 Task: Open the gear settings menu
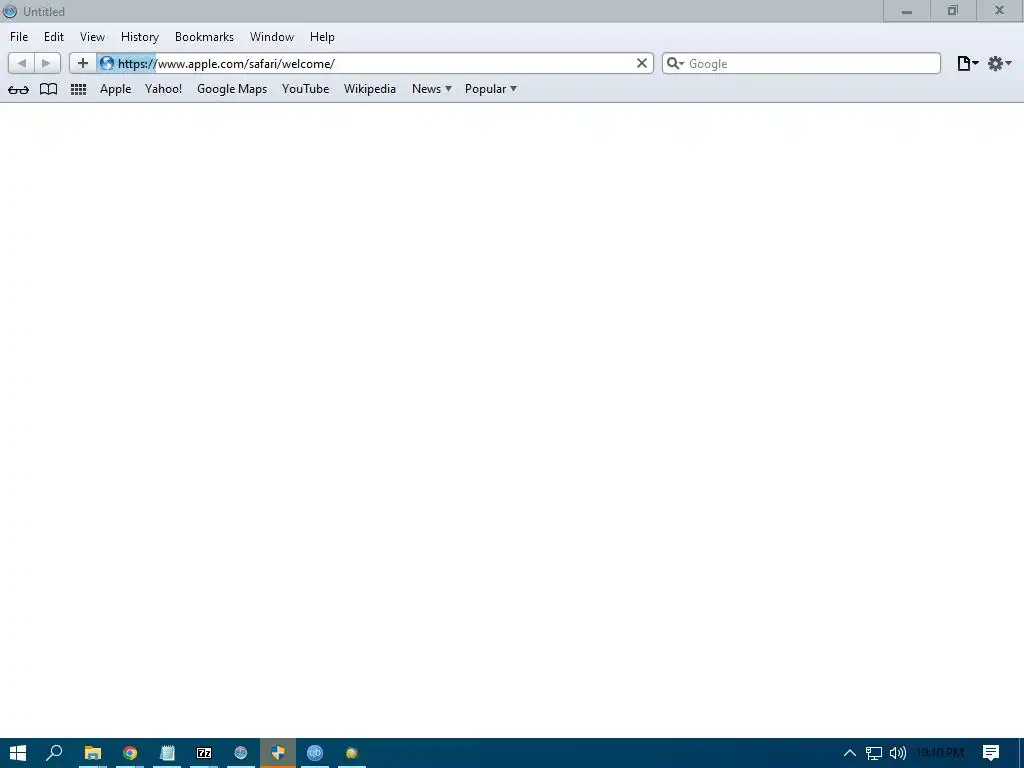pos(999,63)
